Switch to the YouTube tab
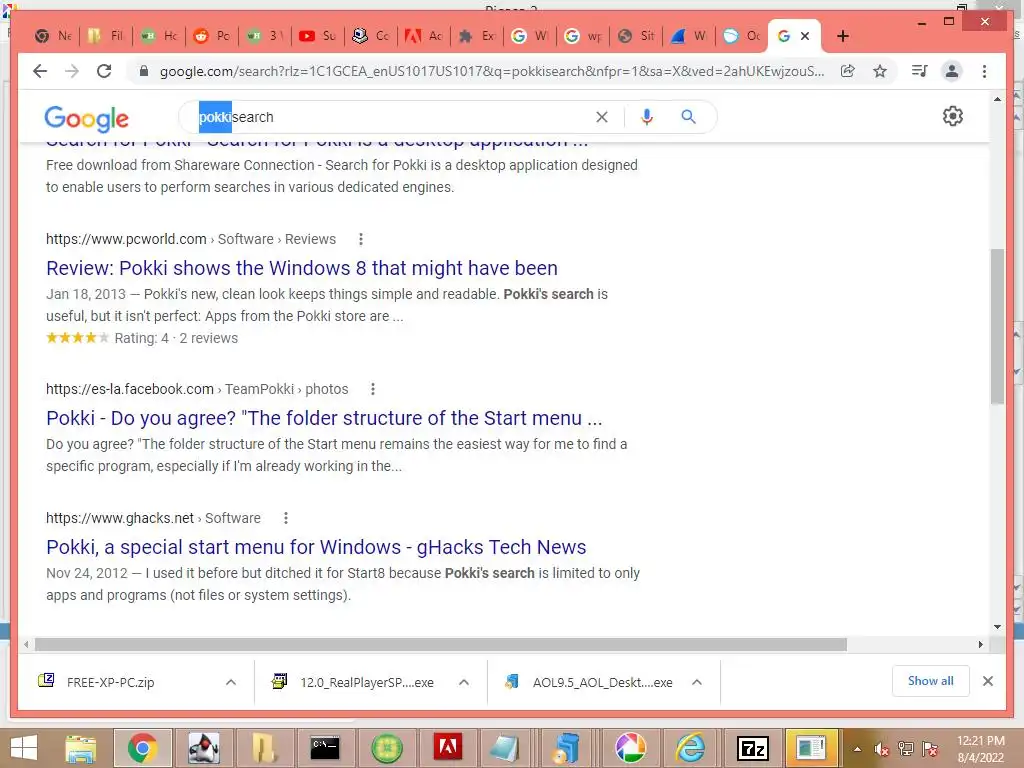 pos(317,36)
